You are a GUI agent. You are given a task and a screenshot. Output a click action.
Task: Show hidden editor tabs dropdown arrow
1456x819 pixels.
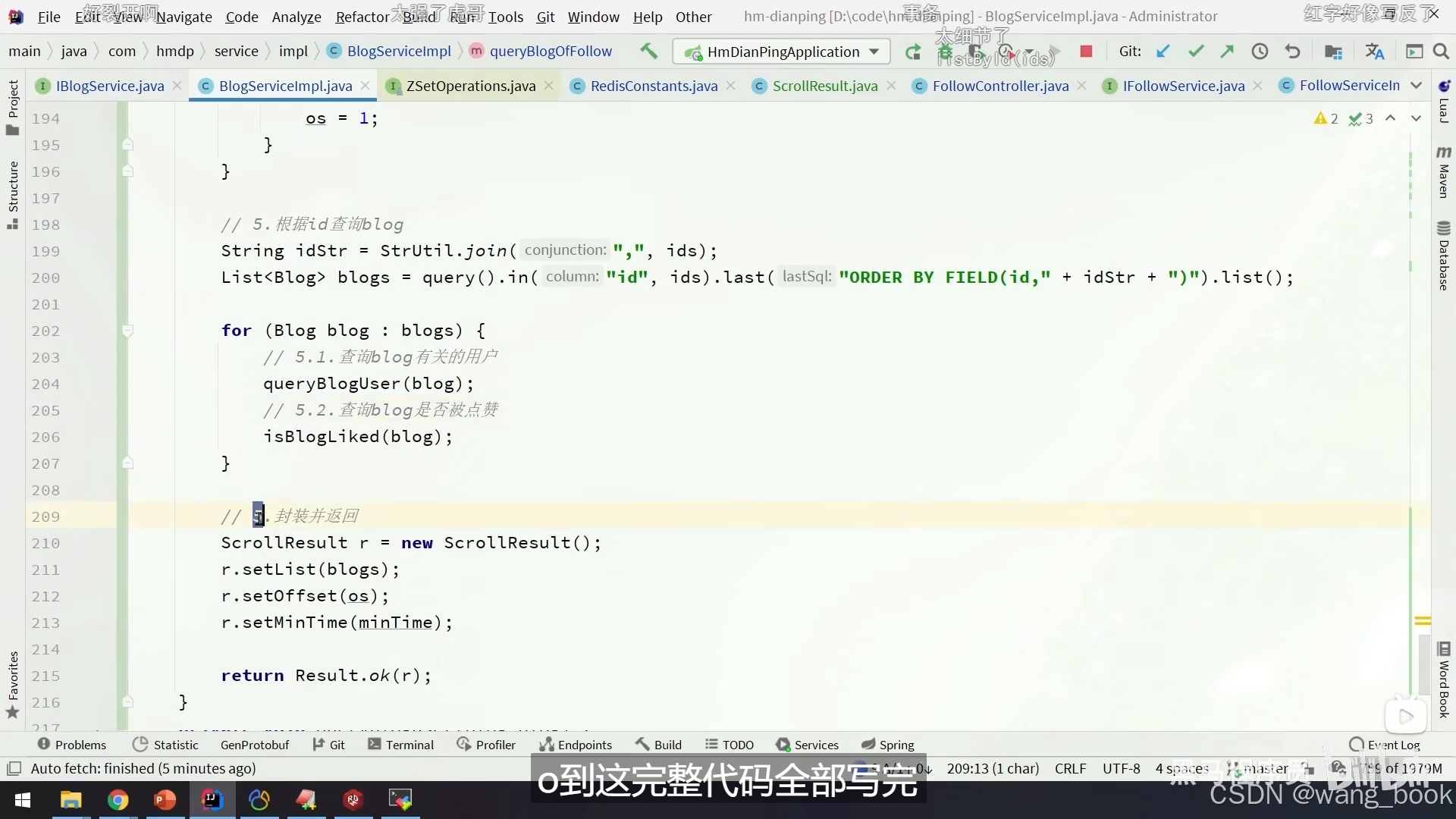click(x=1416, y=86)
